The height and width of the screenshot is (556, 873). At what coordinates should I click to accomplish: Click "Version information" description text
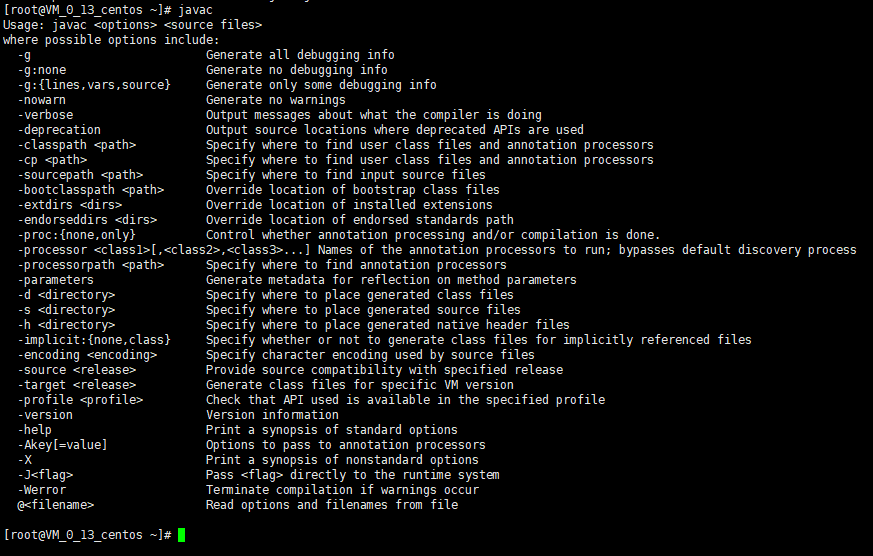(272, 415)
